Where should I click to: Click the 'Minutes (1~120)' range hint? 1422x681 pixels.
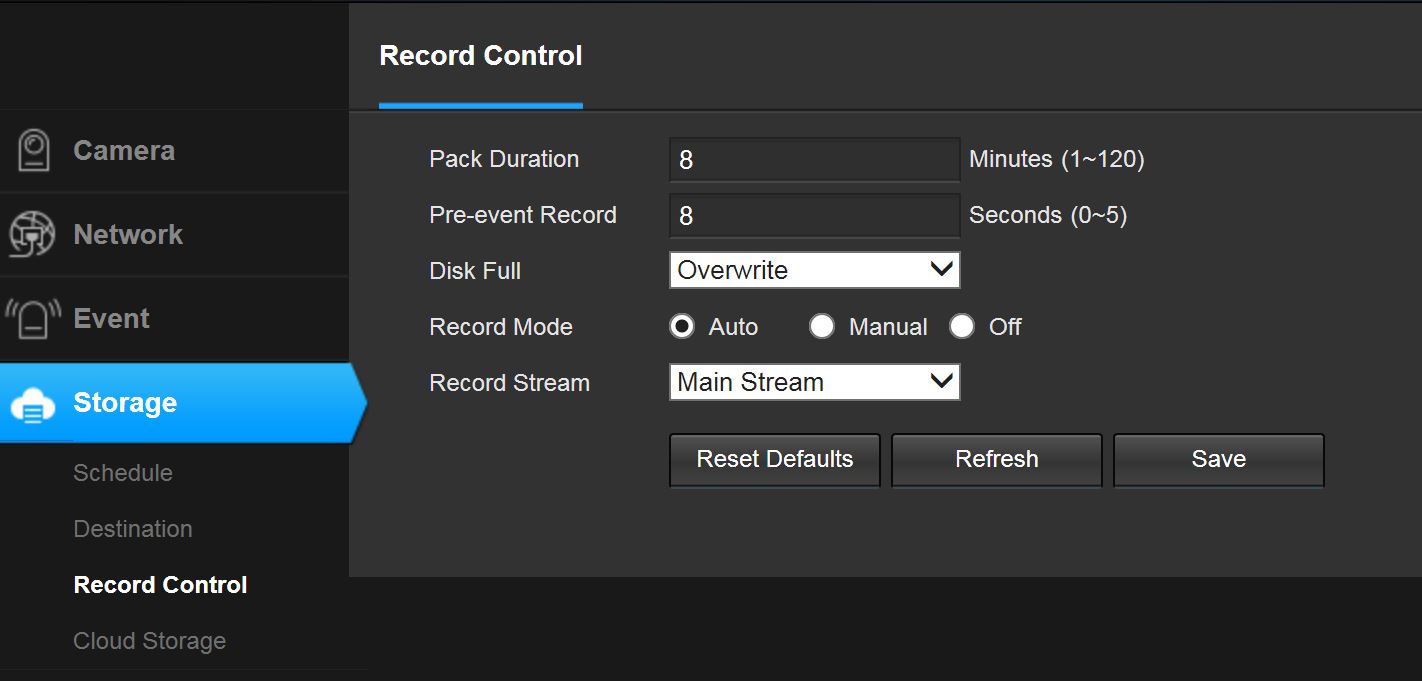pyautogui.click(x=1057, y=159)
